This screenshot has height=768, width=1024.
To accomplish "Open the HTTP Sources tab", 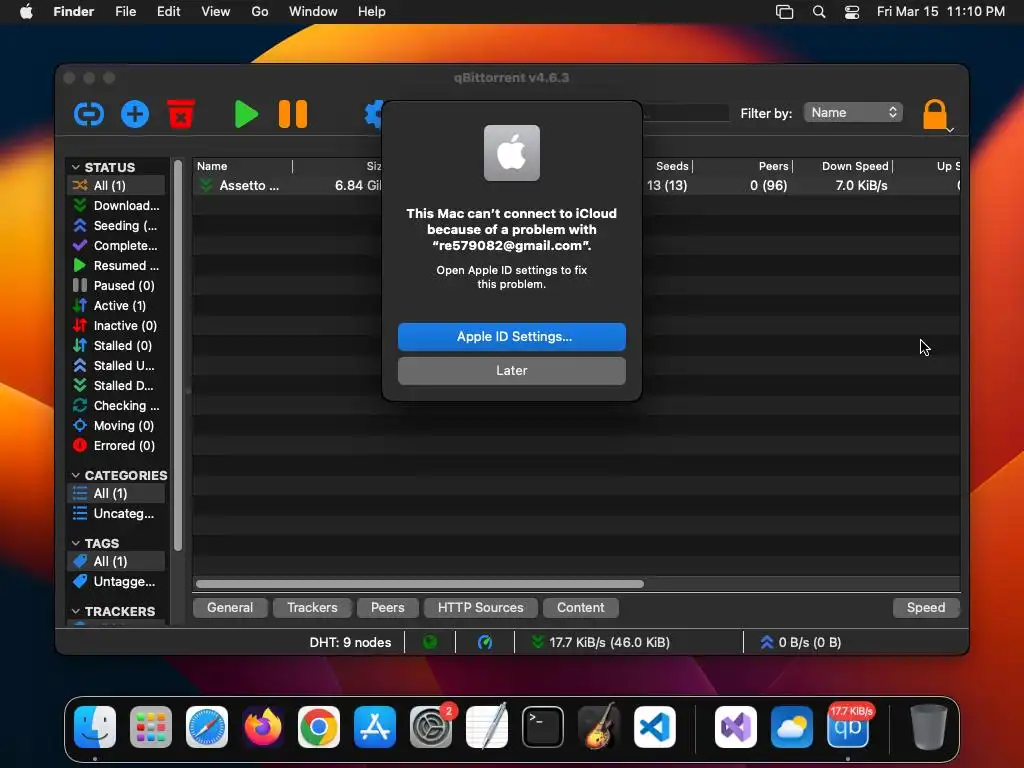I will point(481,608).
